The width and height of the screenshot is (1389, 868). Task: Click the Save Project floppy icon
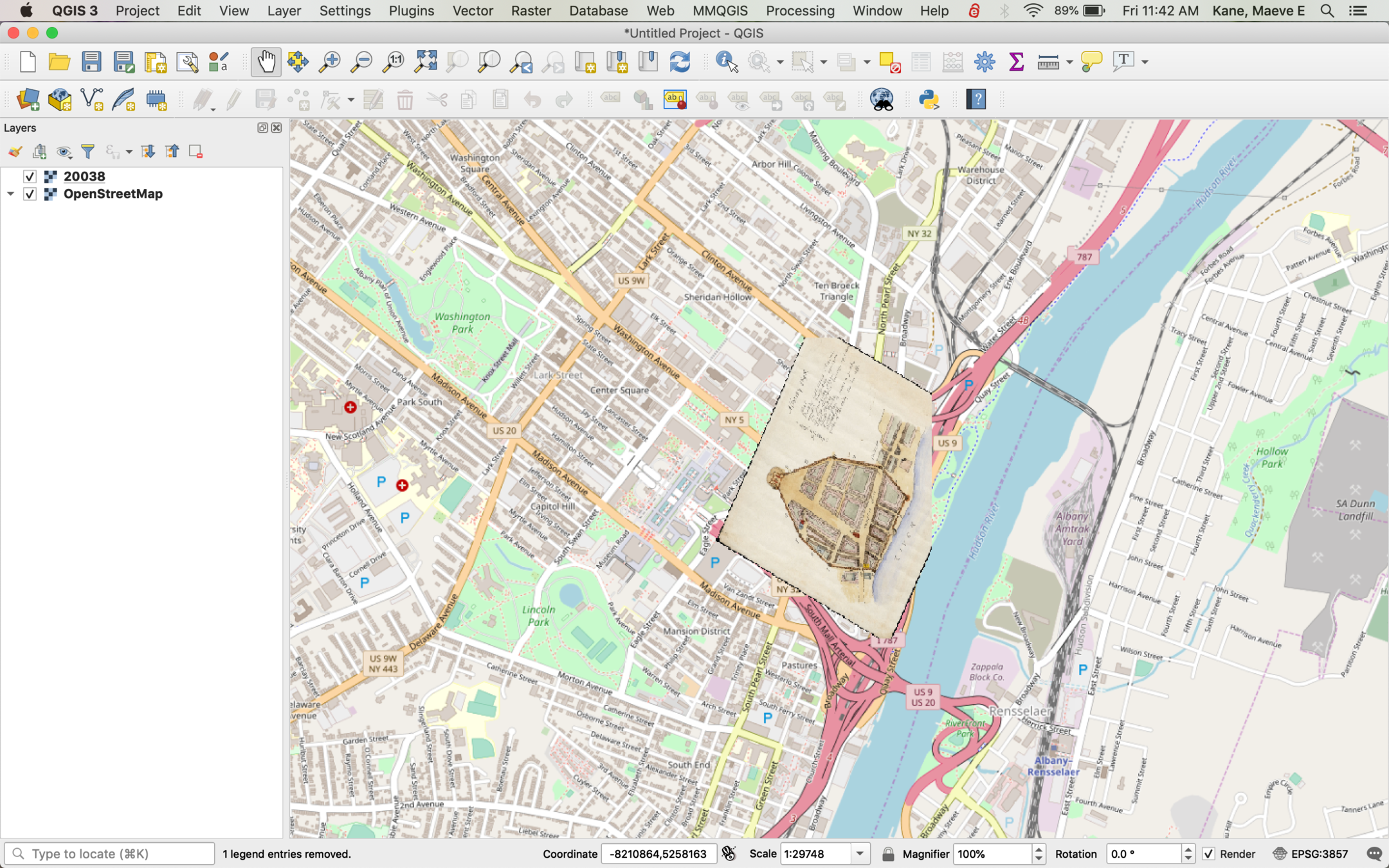91,62
